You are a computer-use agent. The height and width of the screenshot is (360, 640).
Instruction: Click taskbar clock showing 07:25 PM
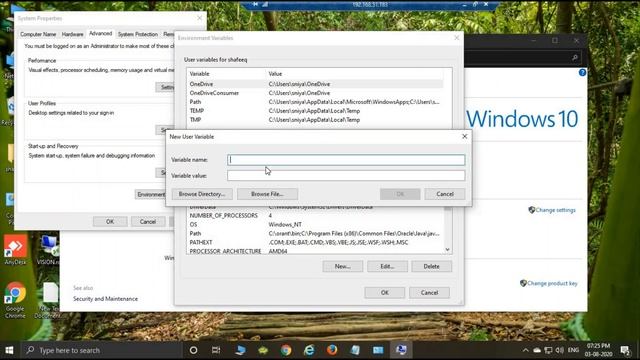point(598,350)
